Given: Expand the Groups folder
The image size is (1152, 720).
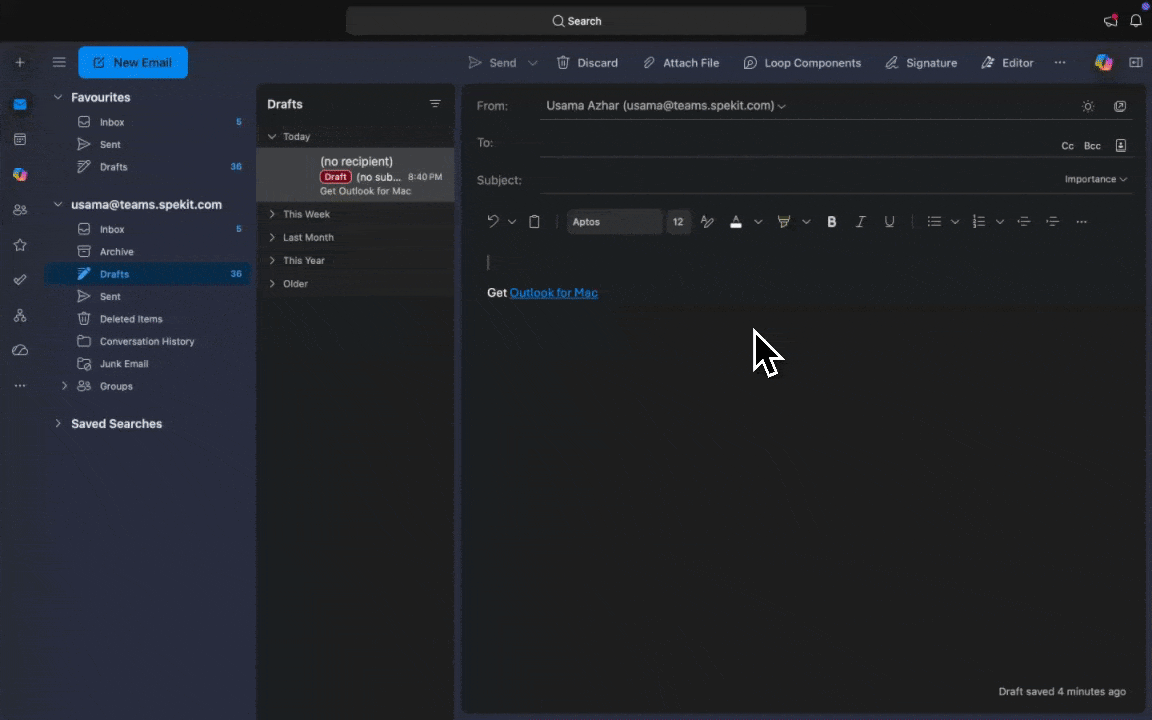Looking at the screenshot, I should (x=64, y=386).
